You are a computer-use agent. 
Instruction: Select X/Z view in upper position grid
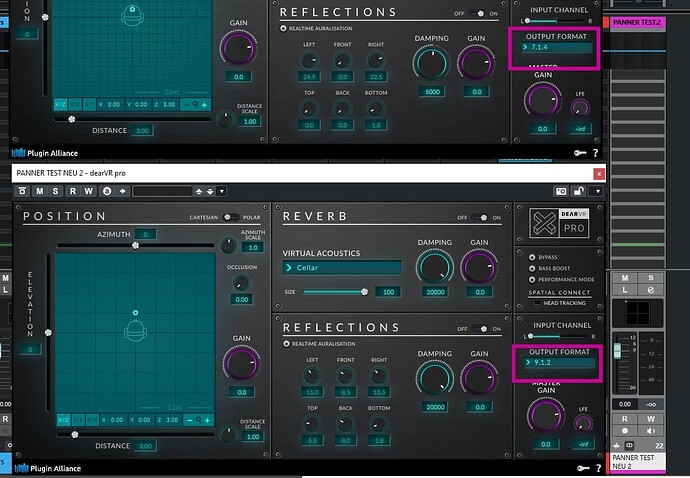click(x=60, y=105)
